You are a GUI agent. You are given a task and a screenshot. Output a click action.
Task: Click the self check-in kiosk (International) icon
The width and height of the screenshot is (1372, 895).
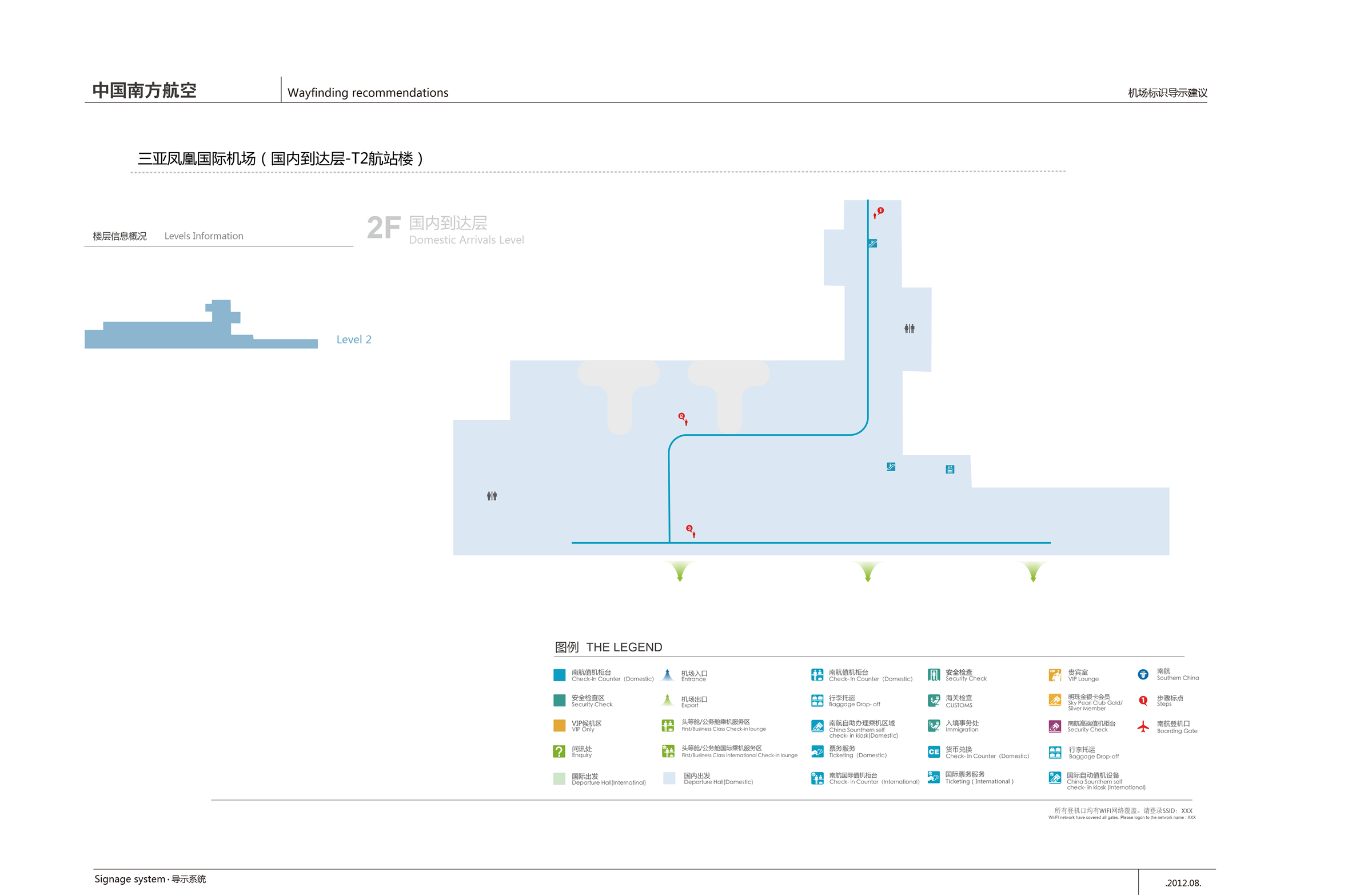(x=1055, y=778)
